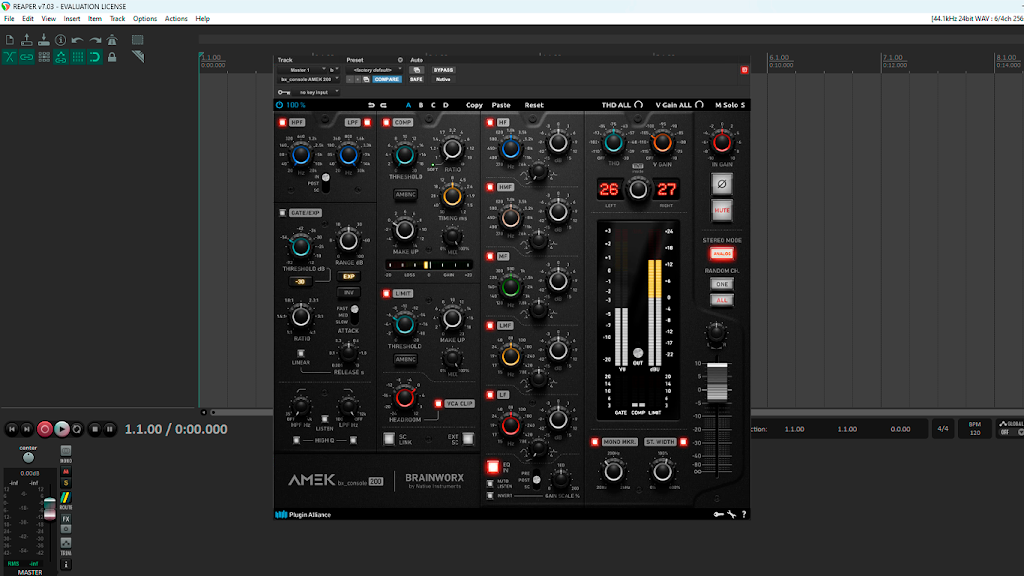Click Reset in the plugin toolbar
This screenshot has width=1024, height=576.
pos(534,105)
